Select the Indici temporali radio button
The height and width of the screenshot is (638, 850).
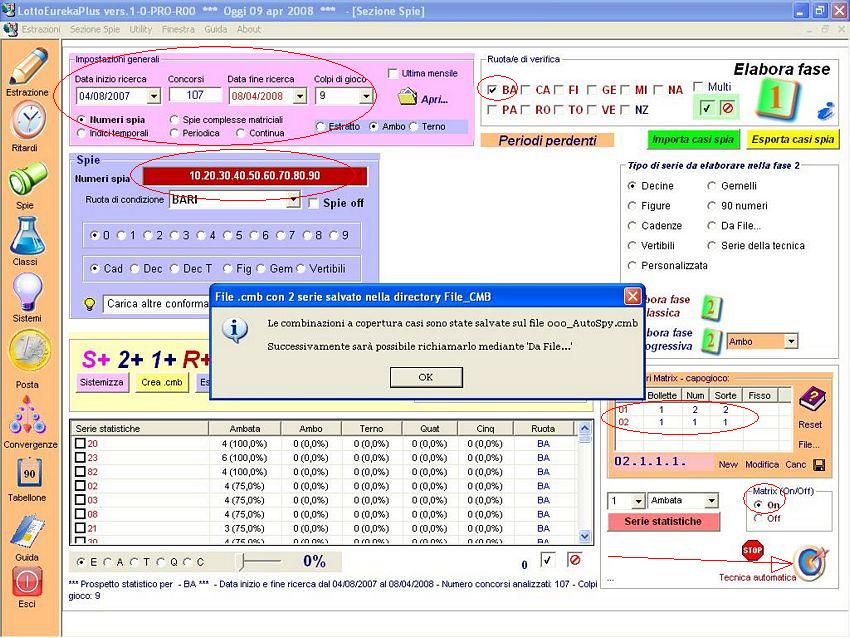(x=81, y=133)
